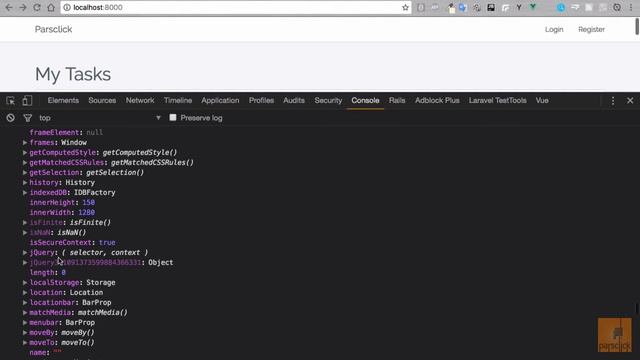This screenshot has width=640, height=360.
Task: Click the localhost:8000 address bar
Action: point(235,7)
